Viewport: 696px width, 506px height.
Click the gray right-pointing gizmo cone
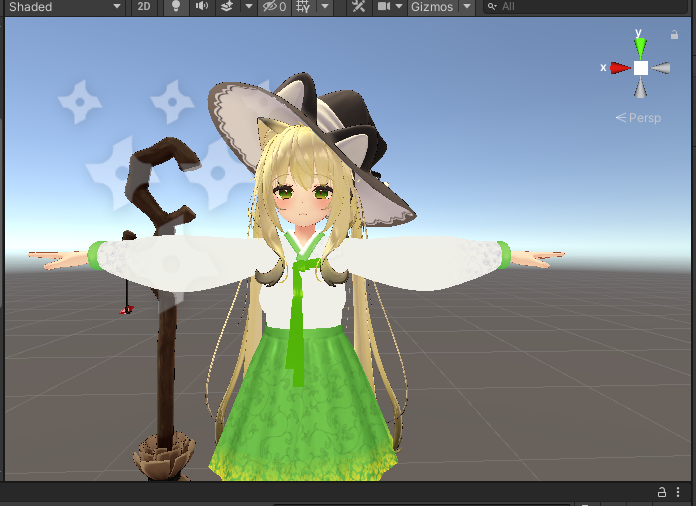point(660,68)
